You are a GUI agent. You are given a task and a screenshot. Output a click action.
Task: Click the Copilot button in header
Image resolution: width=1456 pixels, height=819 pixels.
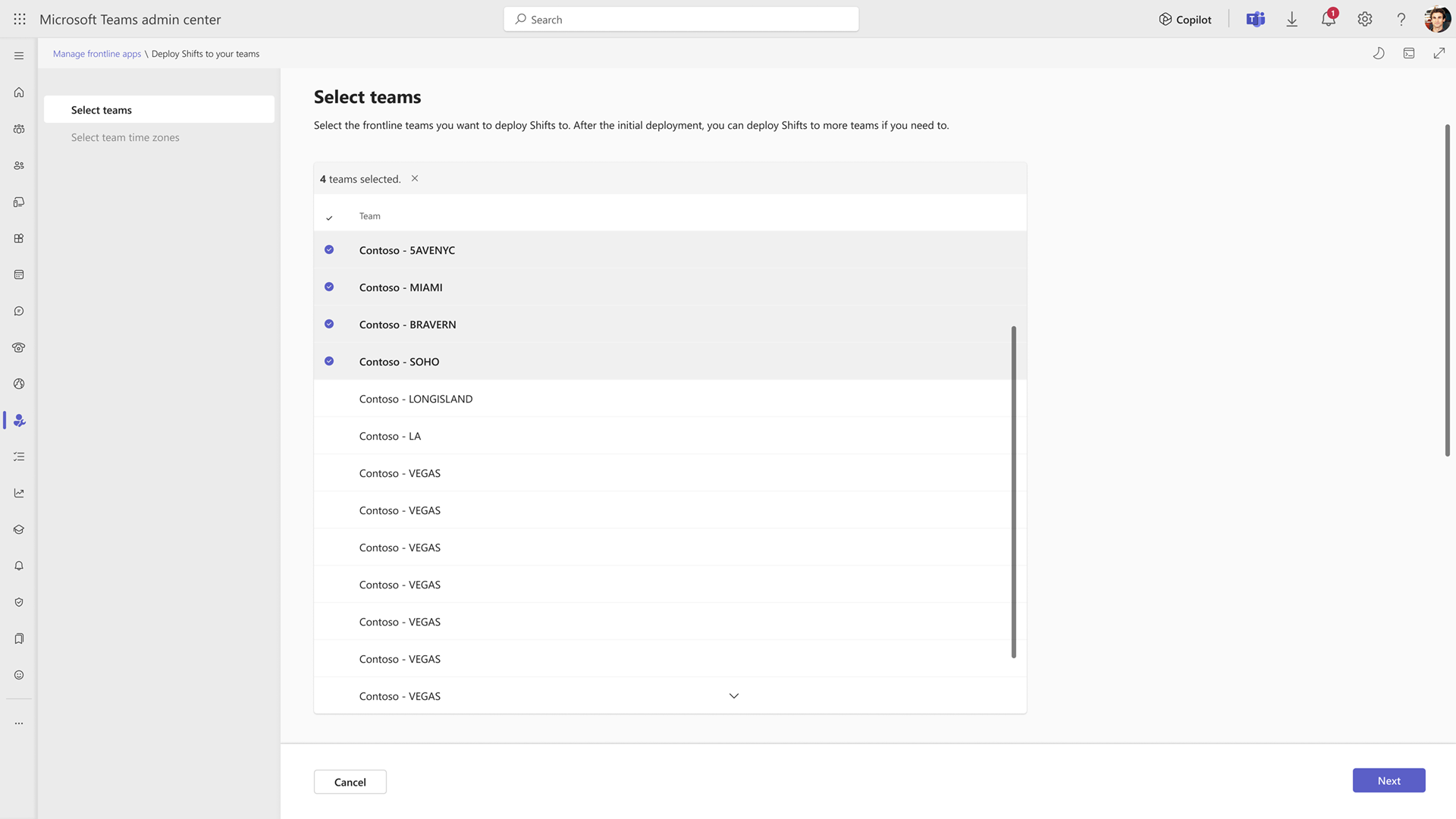[x=1185, y=20]
